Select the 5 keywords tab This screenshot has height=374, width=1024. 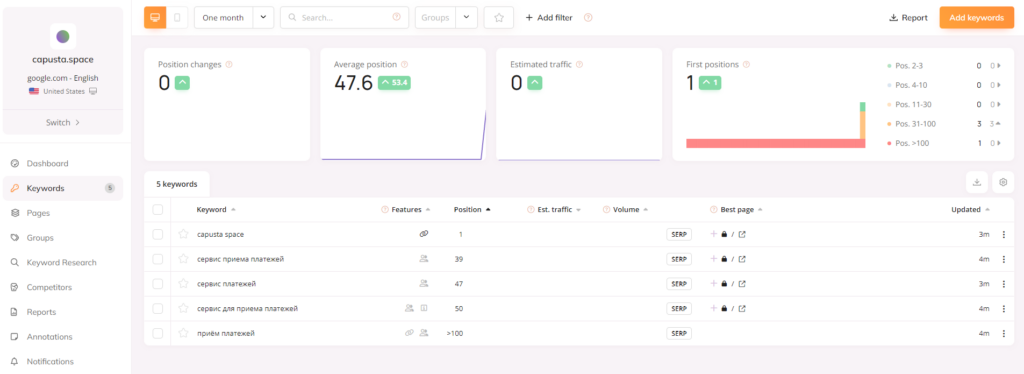pyautogui.click(x=176, y=184)
